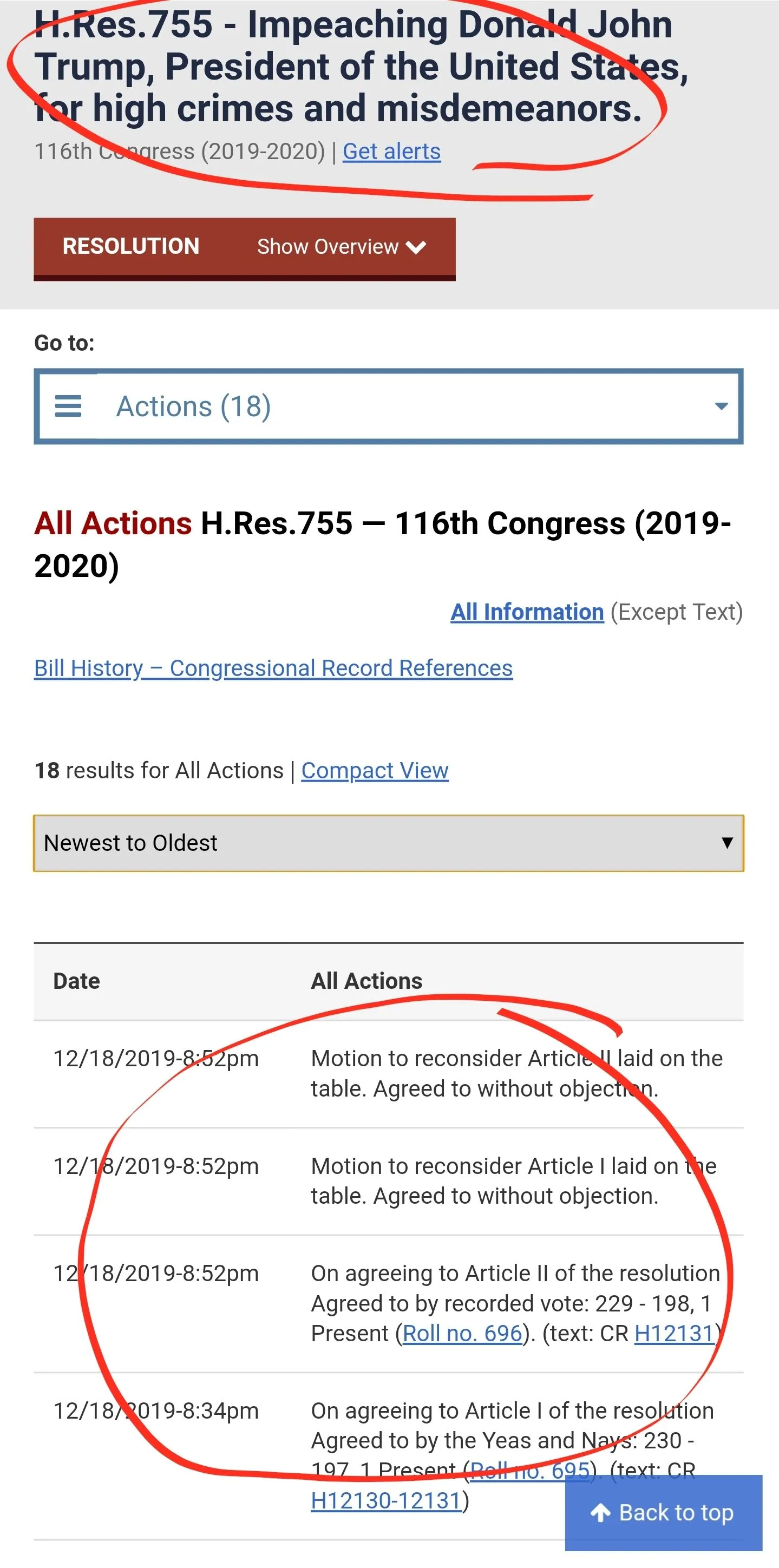
Task: Open the Newest to Oldest sort dropdown
Action: pos(388,843)
